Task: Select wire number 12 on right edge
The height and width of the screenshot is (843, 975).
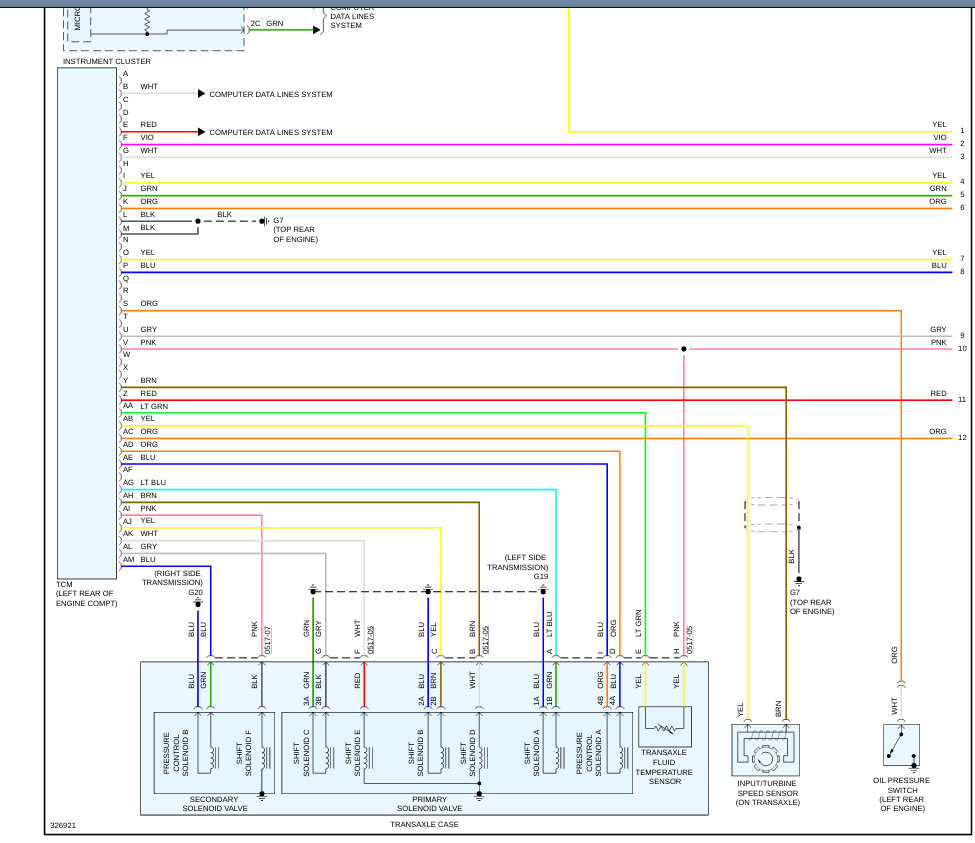Action: (x=962, y=438)
